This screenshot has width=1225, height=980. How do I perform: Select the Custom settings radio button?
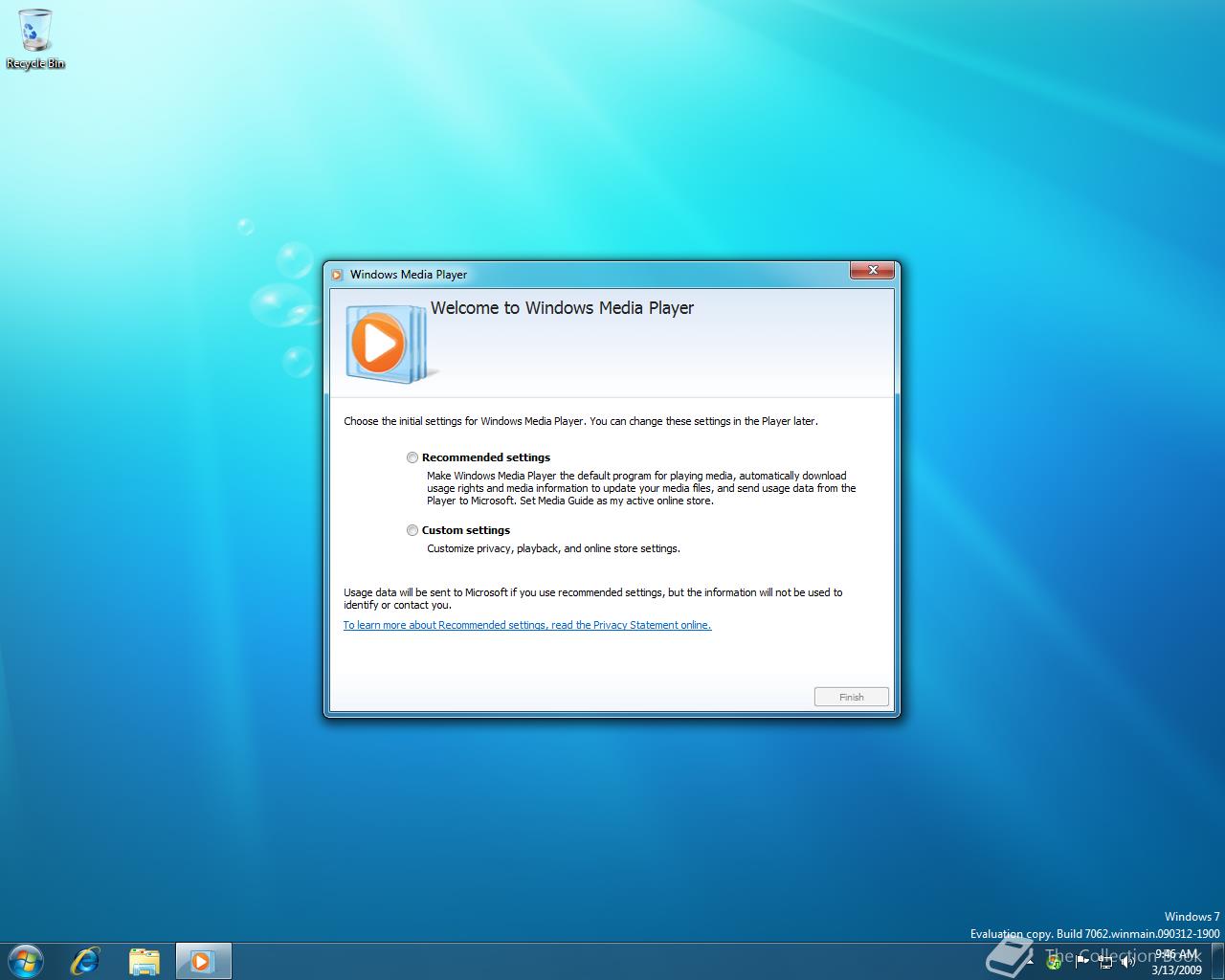click(412, 530)
